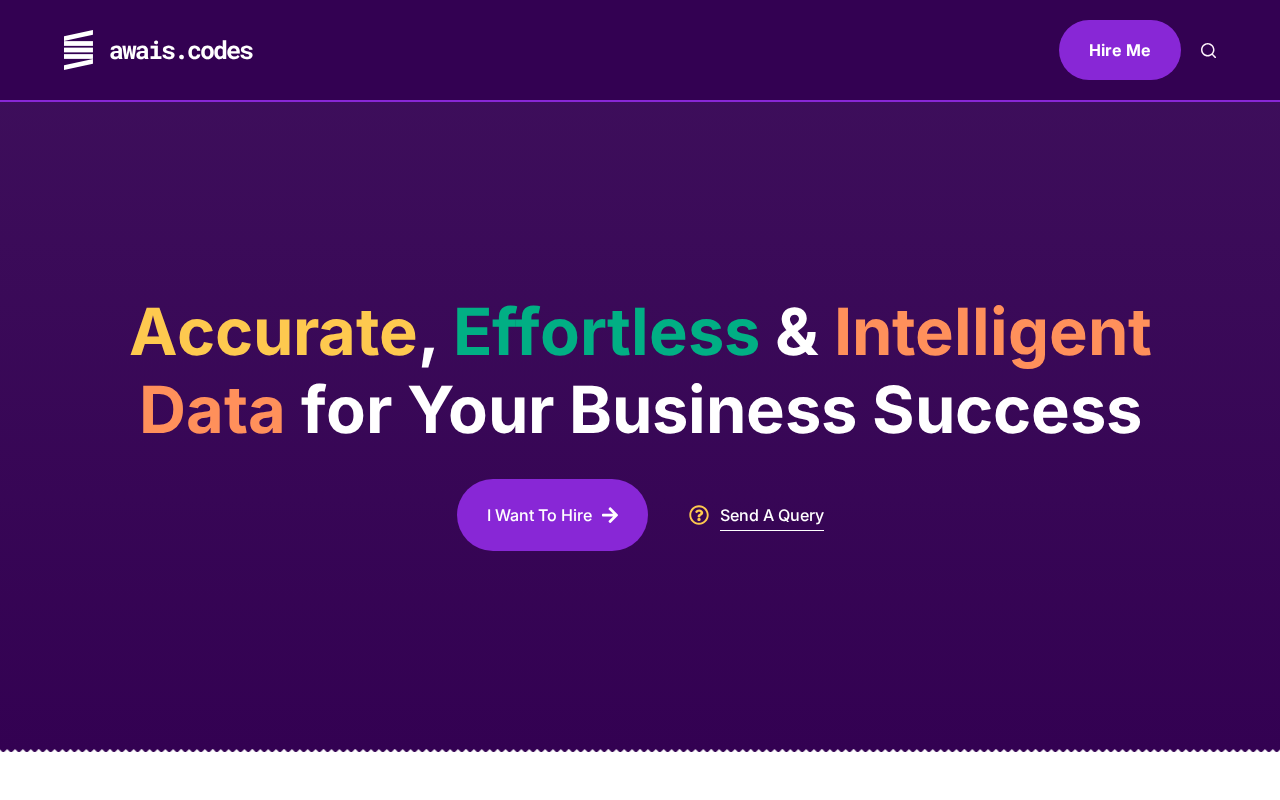This screenshot has height=800, width=1280.
Task: Click the stacked bars logo icon
Action: pos(78,50)
